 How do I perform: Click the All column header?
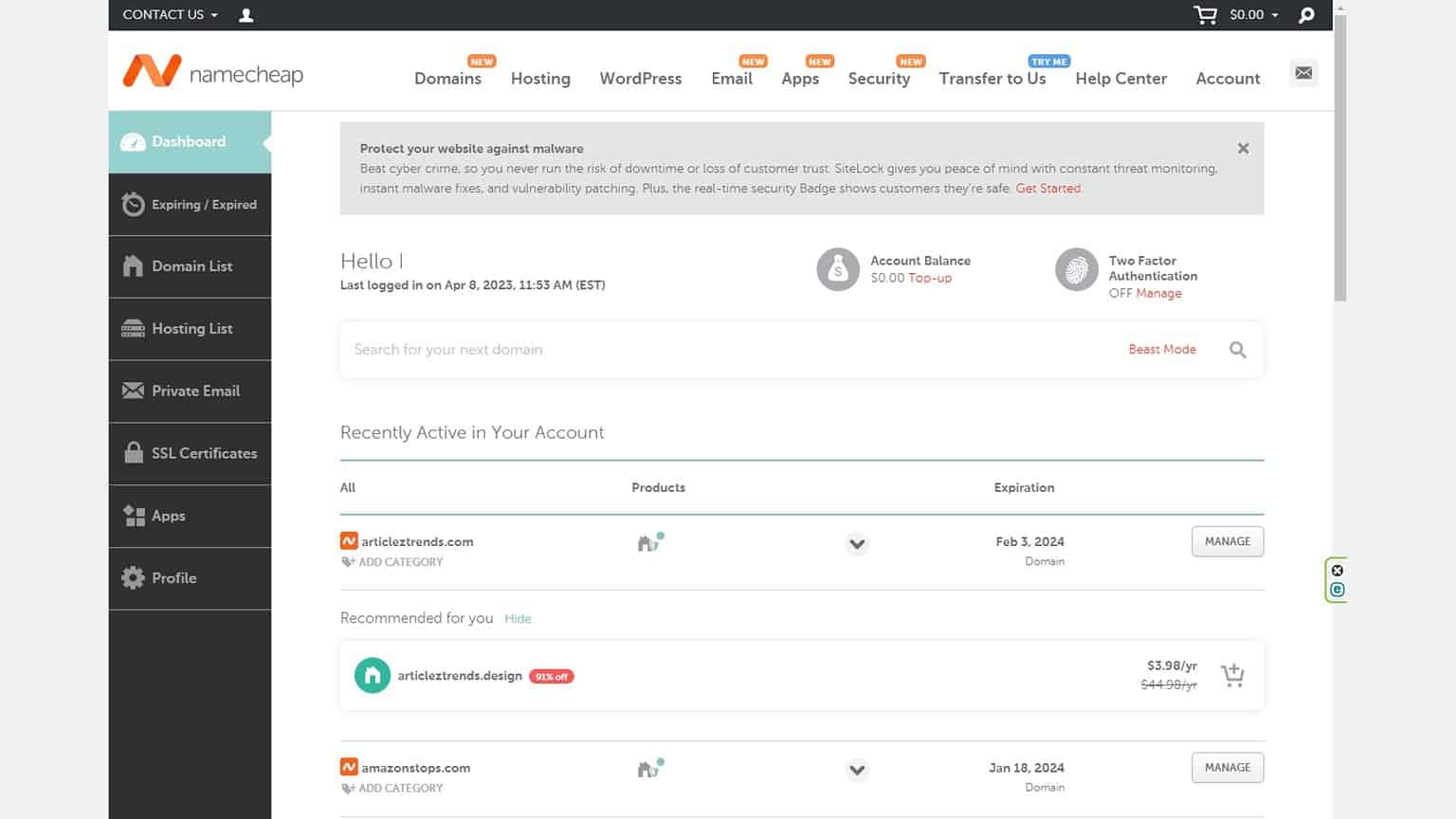click(x=348, y=487)
